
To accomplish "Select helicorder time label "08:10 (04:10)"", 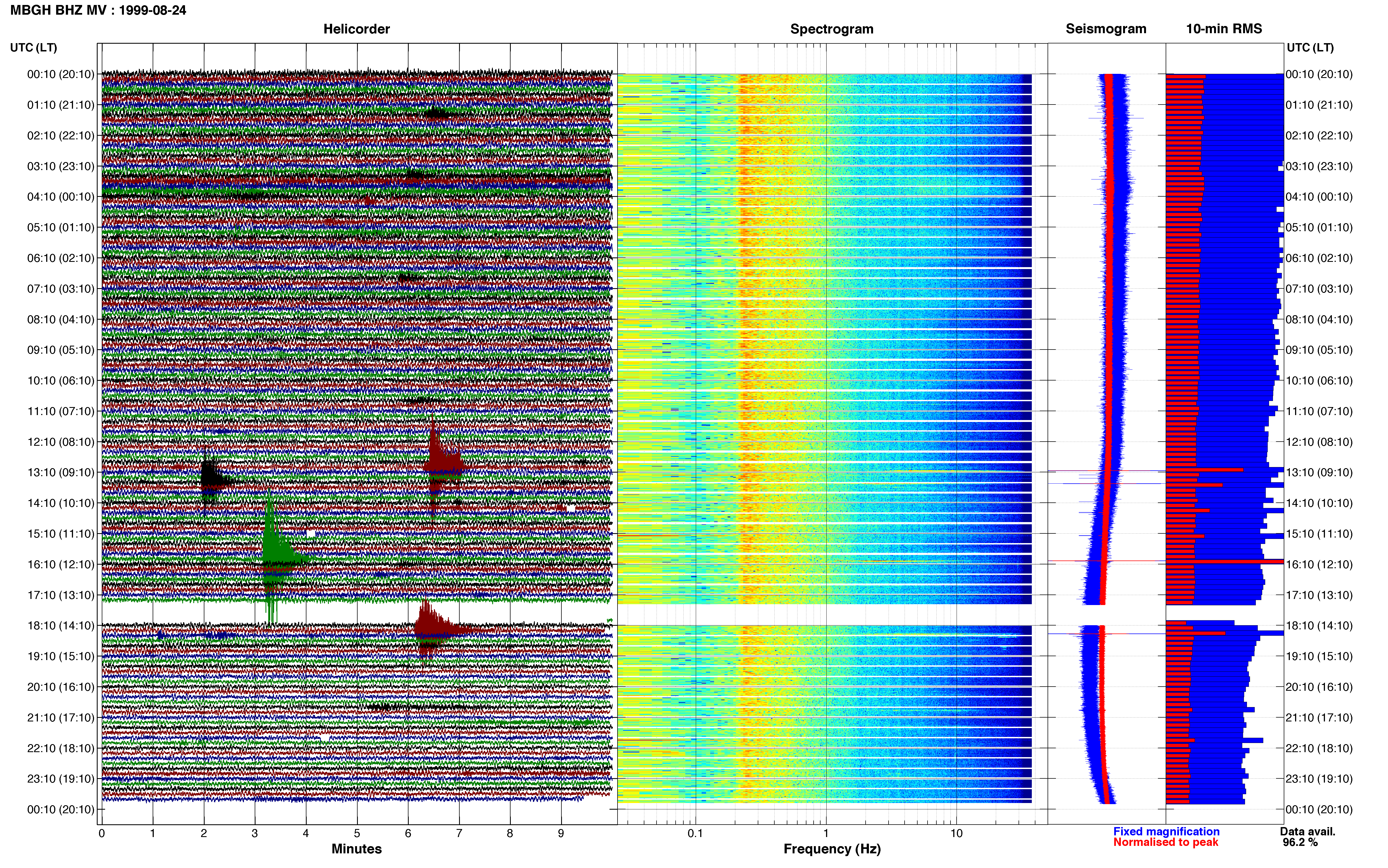I will (61, 319).
